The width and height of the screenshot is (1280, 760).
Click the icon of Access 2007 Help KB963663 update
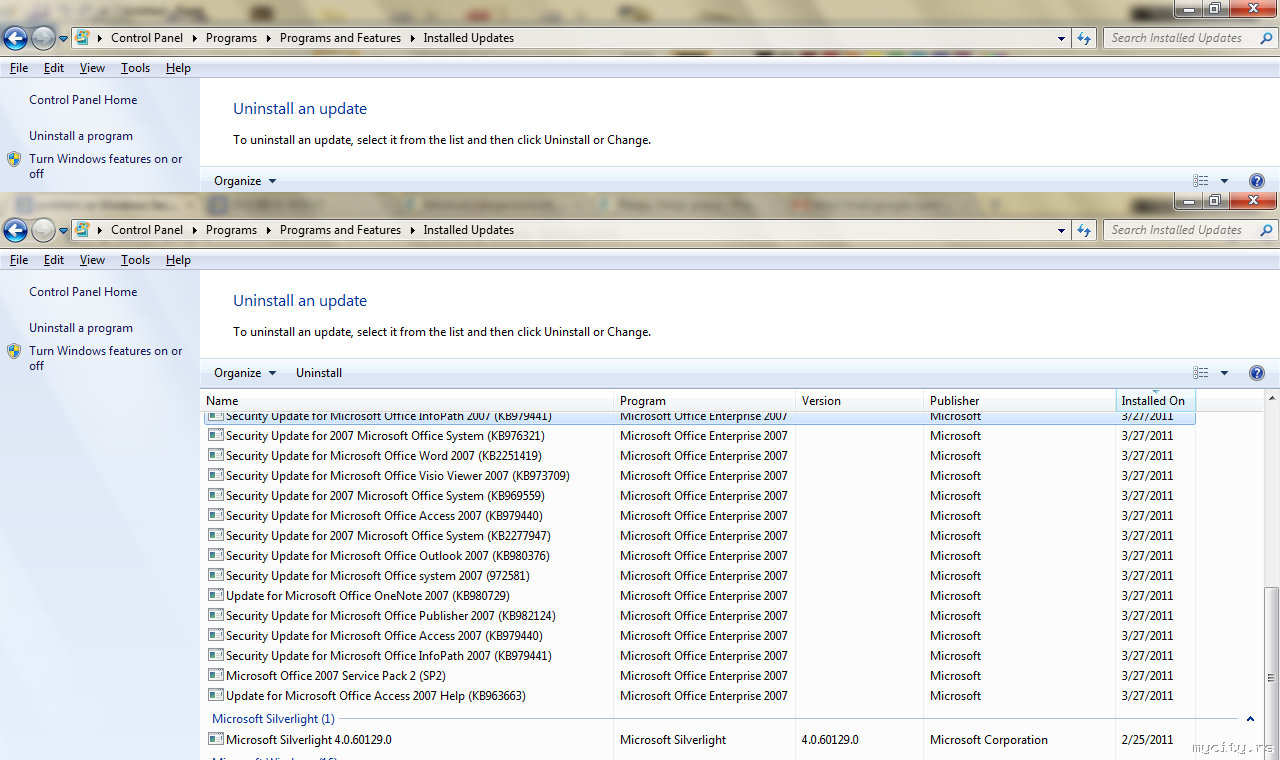[215, 696]
